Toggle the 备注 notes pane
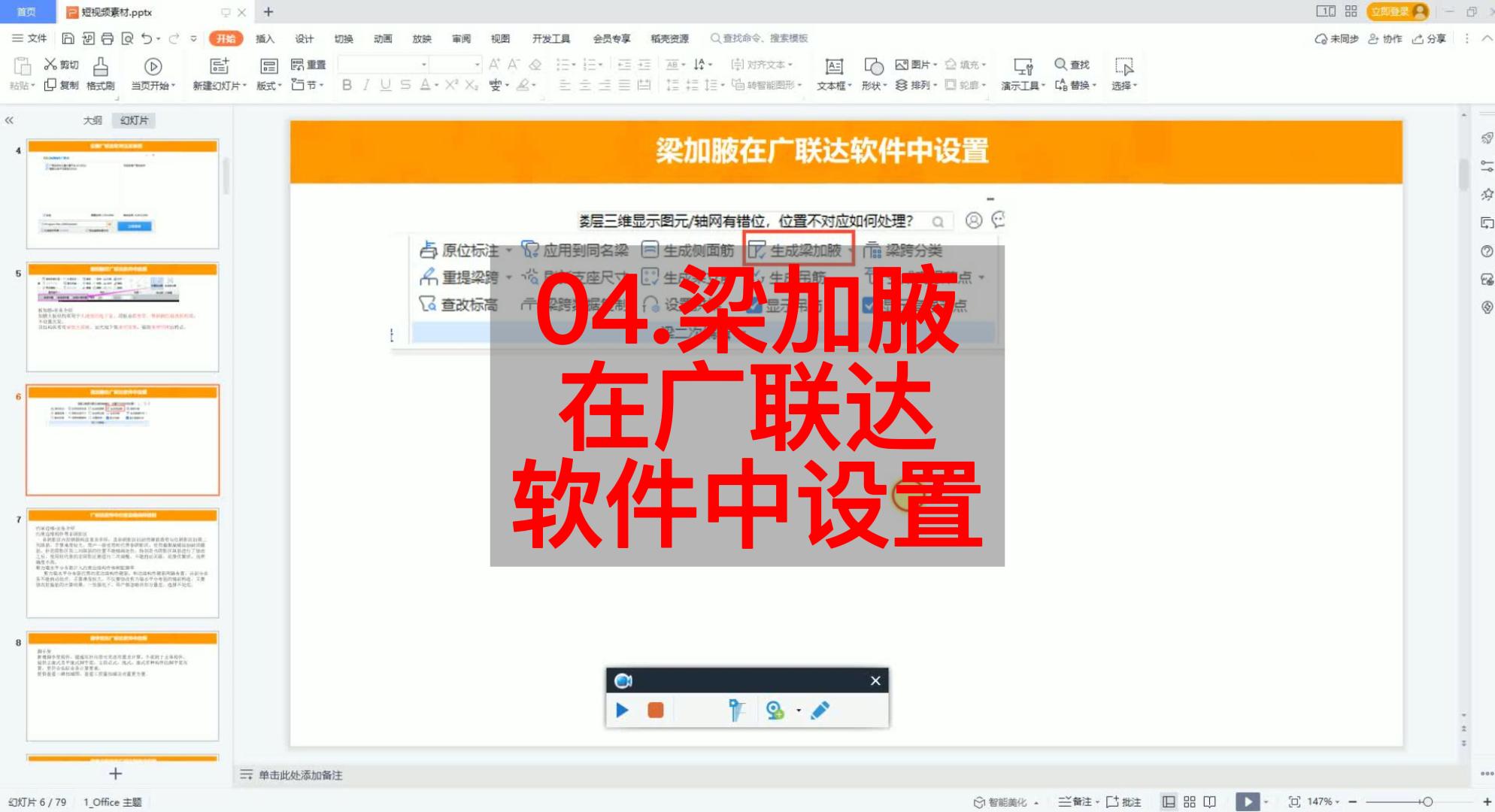1495x812 pixels. [1078, 802]
